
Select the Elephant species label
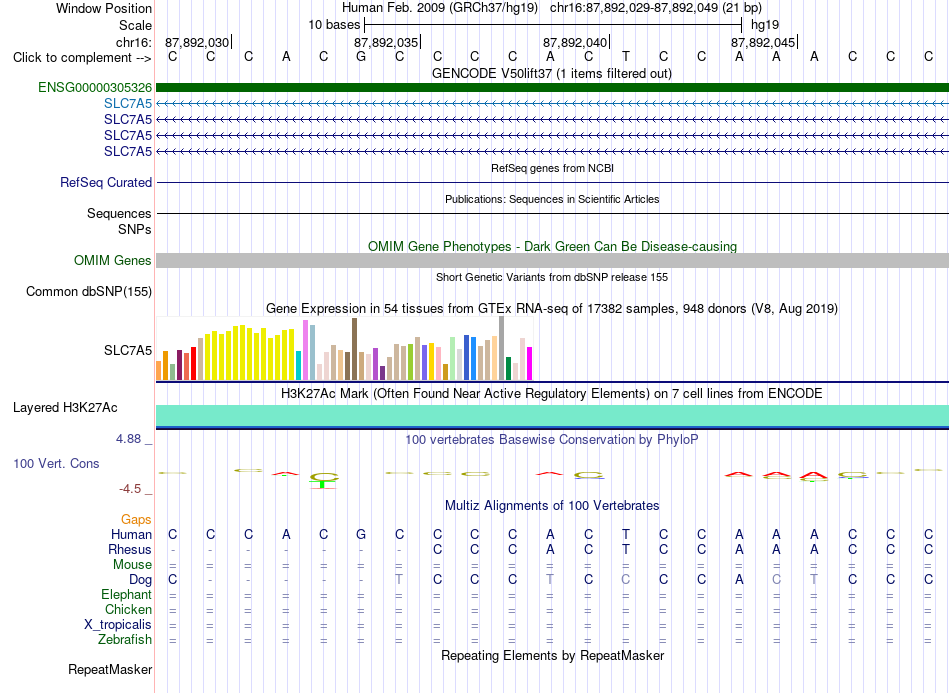pos(127,594)
